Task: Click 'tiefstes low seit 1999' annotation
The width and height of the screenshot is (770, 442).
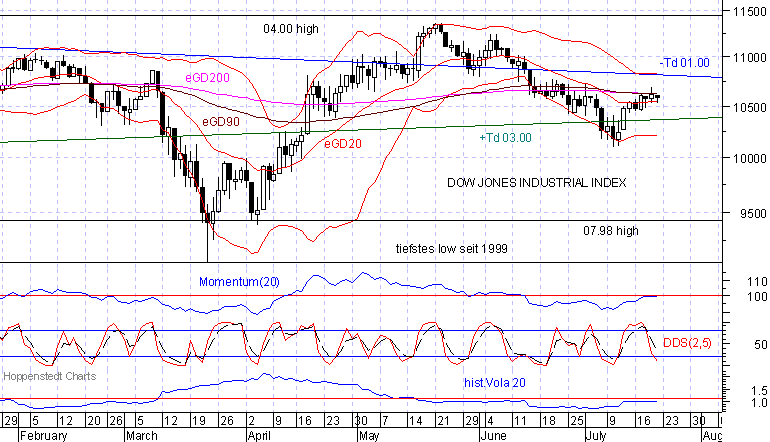Action: [452, 249]
